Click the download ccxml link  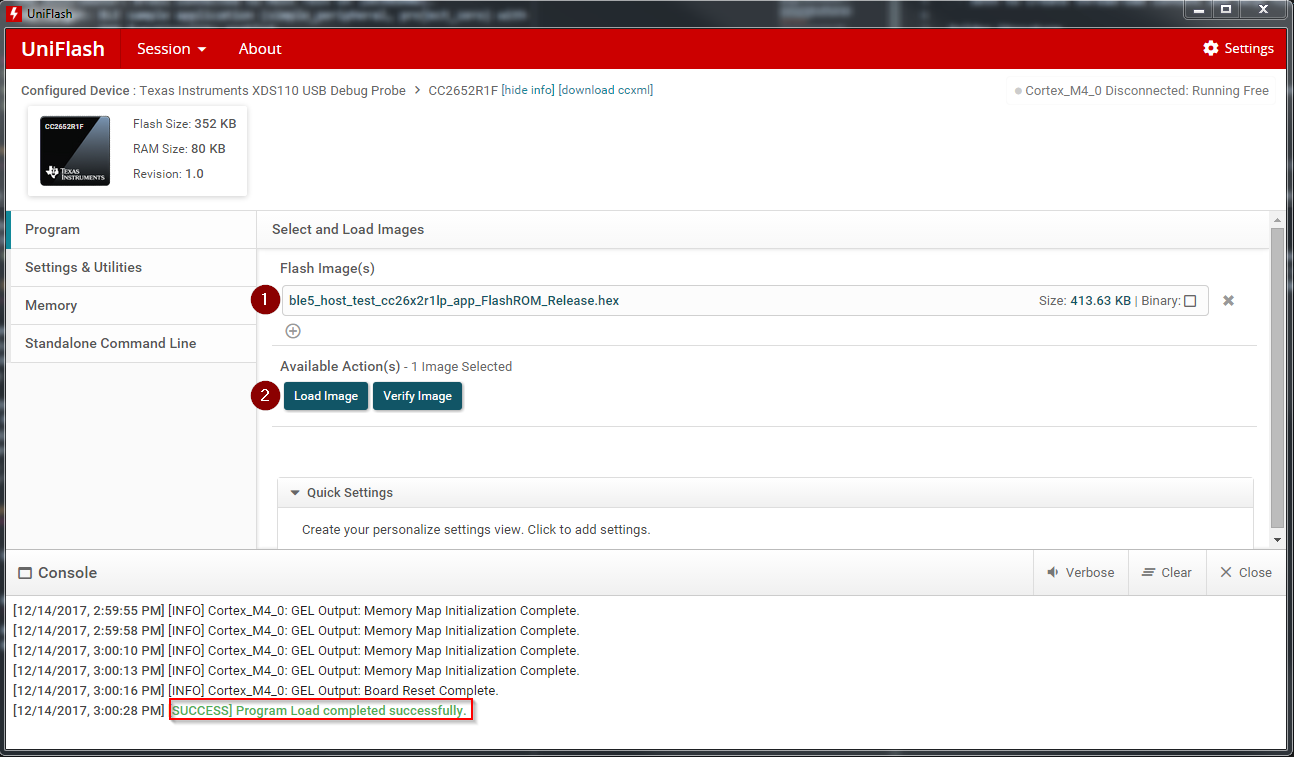pos(605,89)
